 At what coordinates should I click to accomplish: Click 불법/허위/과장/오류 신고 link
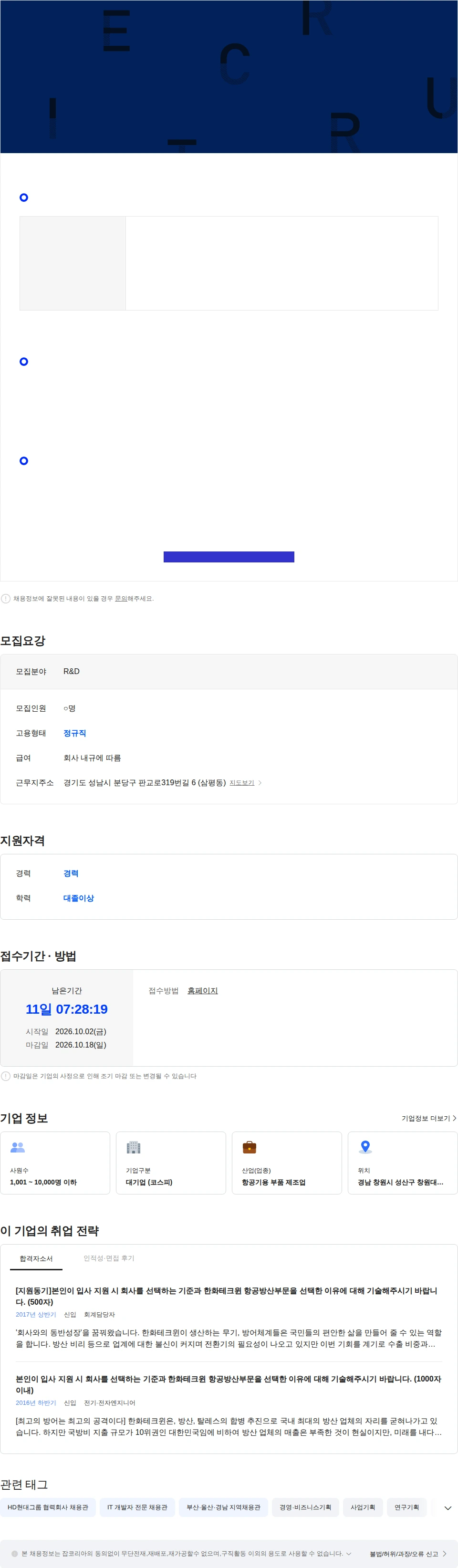point(408,1553)
